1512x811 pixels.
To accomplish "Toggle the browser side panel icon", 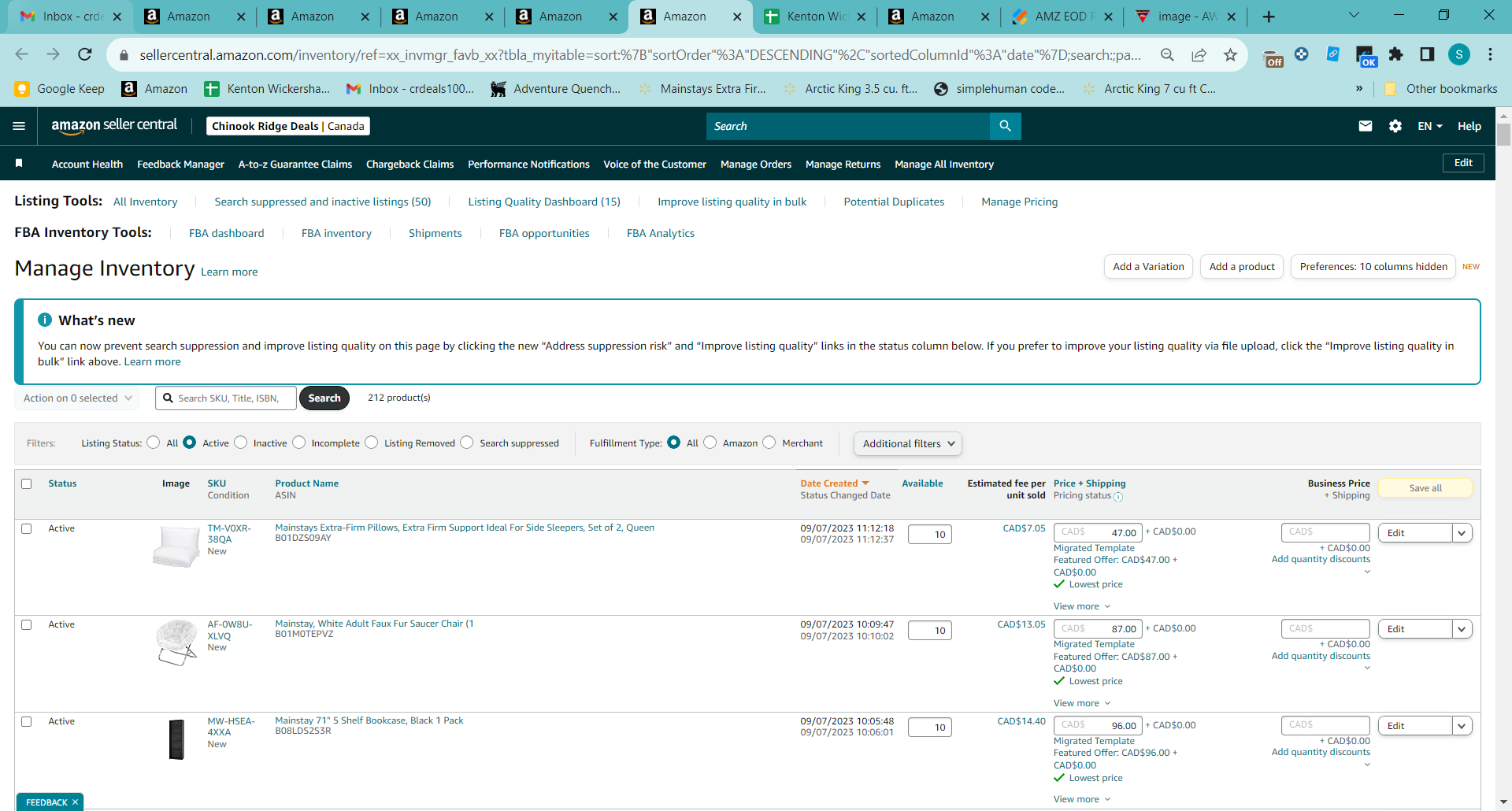I will click(1427, 54).
